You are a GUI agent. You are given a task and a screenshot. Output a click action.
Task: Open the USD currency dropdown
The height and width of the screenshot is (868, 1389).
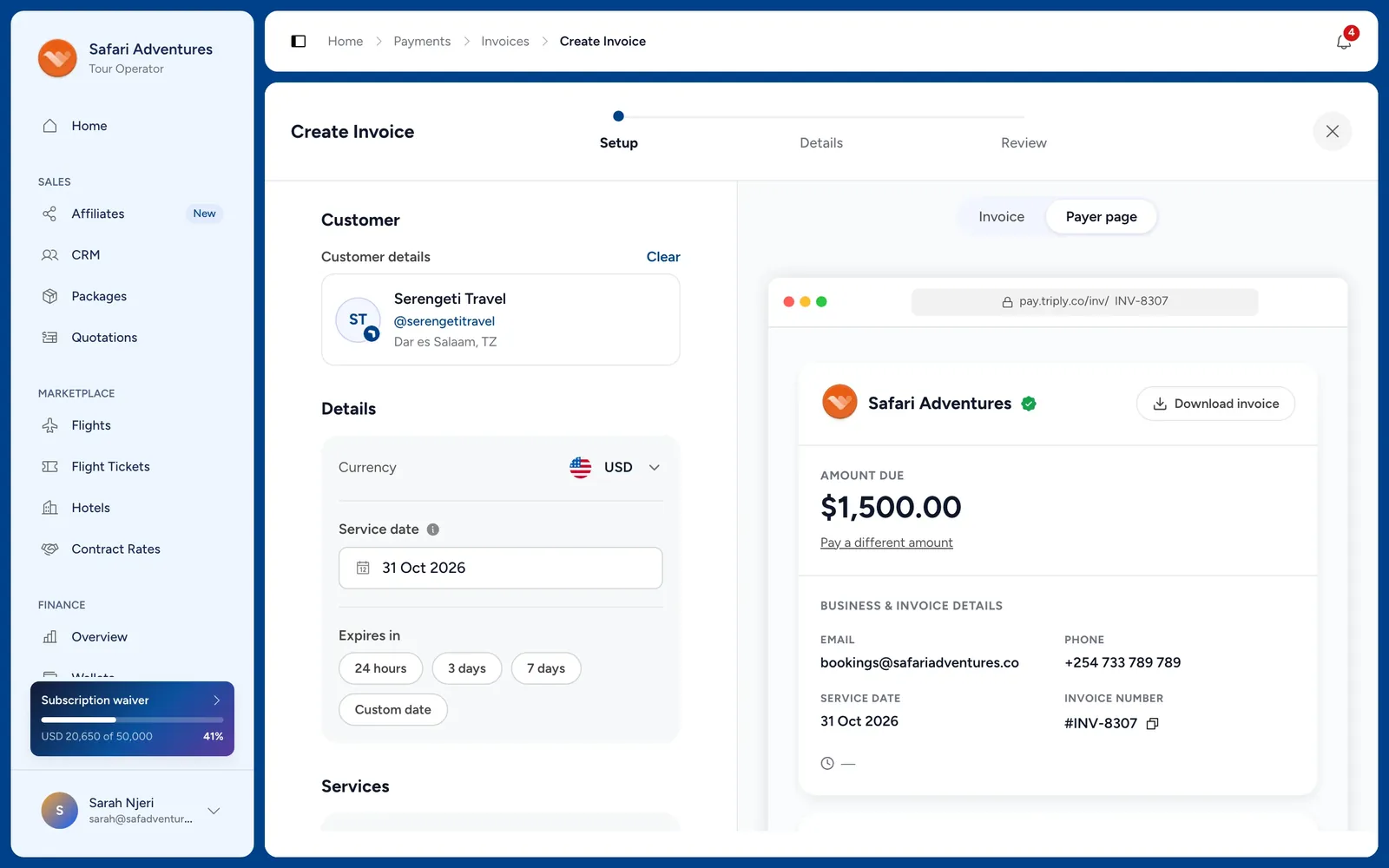(x=616, y=467)
